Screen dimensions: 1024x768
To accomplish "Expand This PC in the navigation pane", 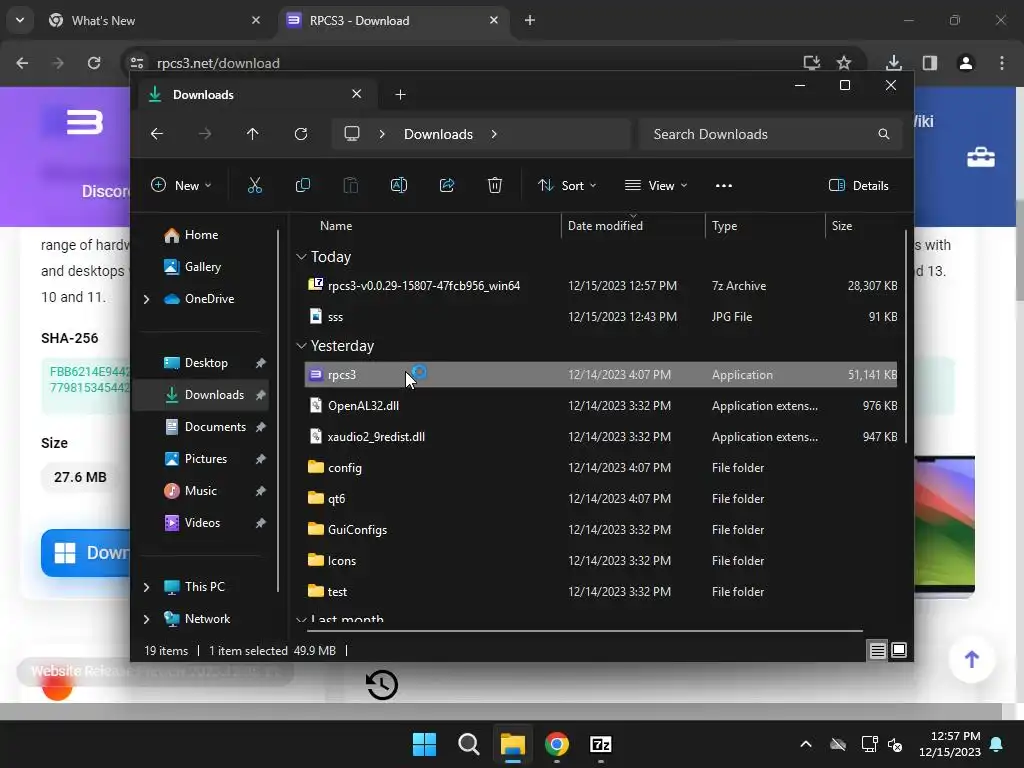I will [x=146, y=587].
